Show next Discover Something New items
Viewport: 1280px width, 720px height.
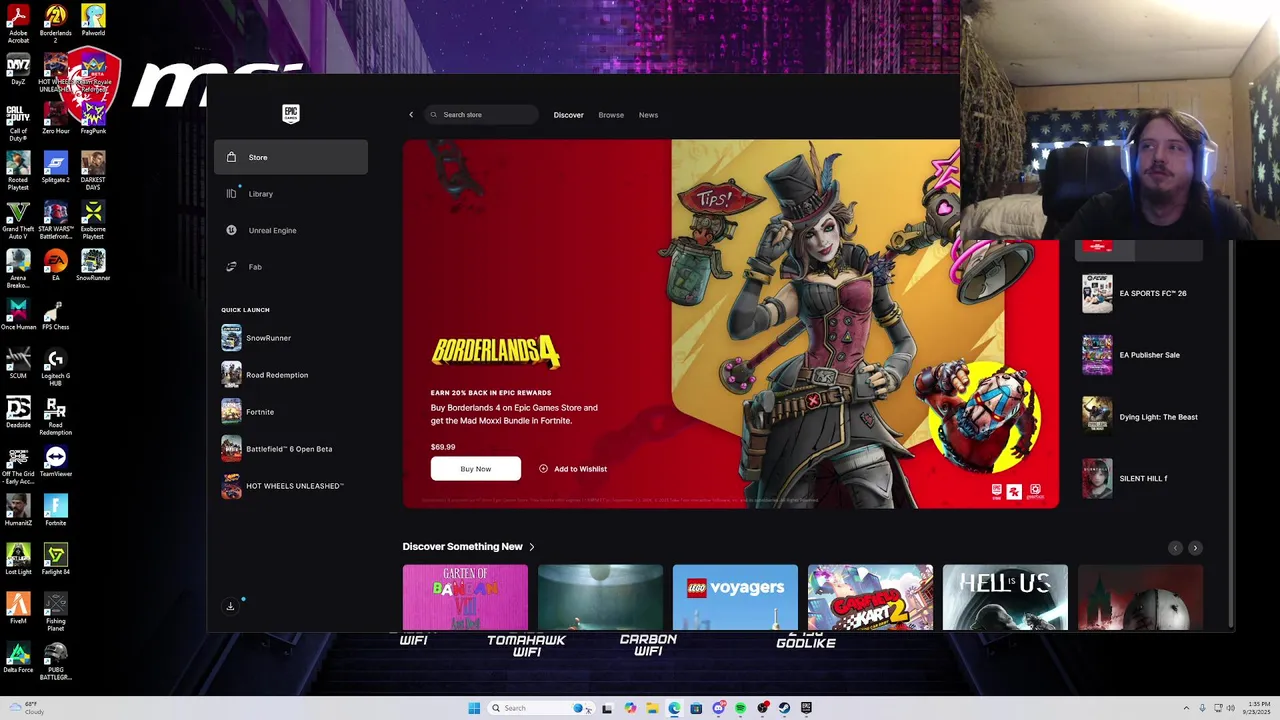tap(1194, 548)
